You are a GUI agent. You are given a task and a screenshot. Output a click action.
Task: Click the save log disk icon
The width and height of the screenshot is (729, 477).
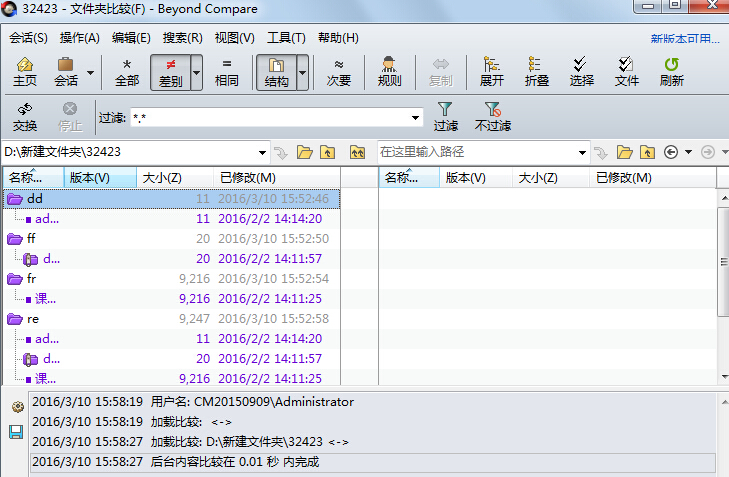[16, 432]
